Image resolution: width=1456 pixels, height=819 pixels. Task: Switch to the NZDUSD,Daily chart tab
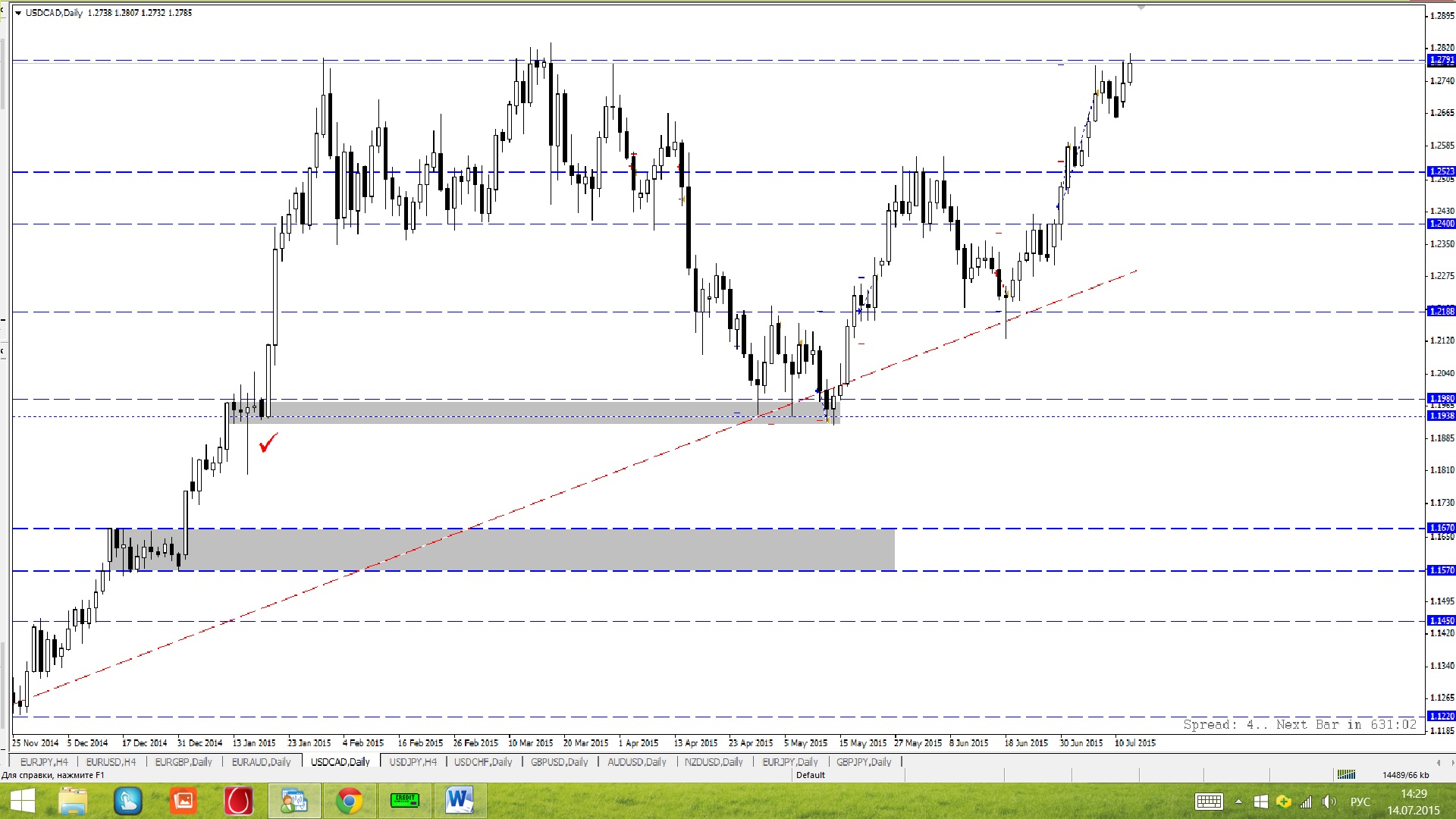714,762
